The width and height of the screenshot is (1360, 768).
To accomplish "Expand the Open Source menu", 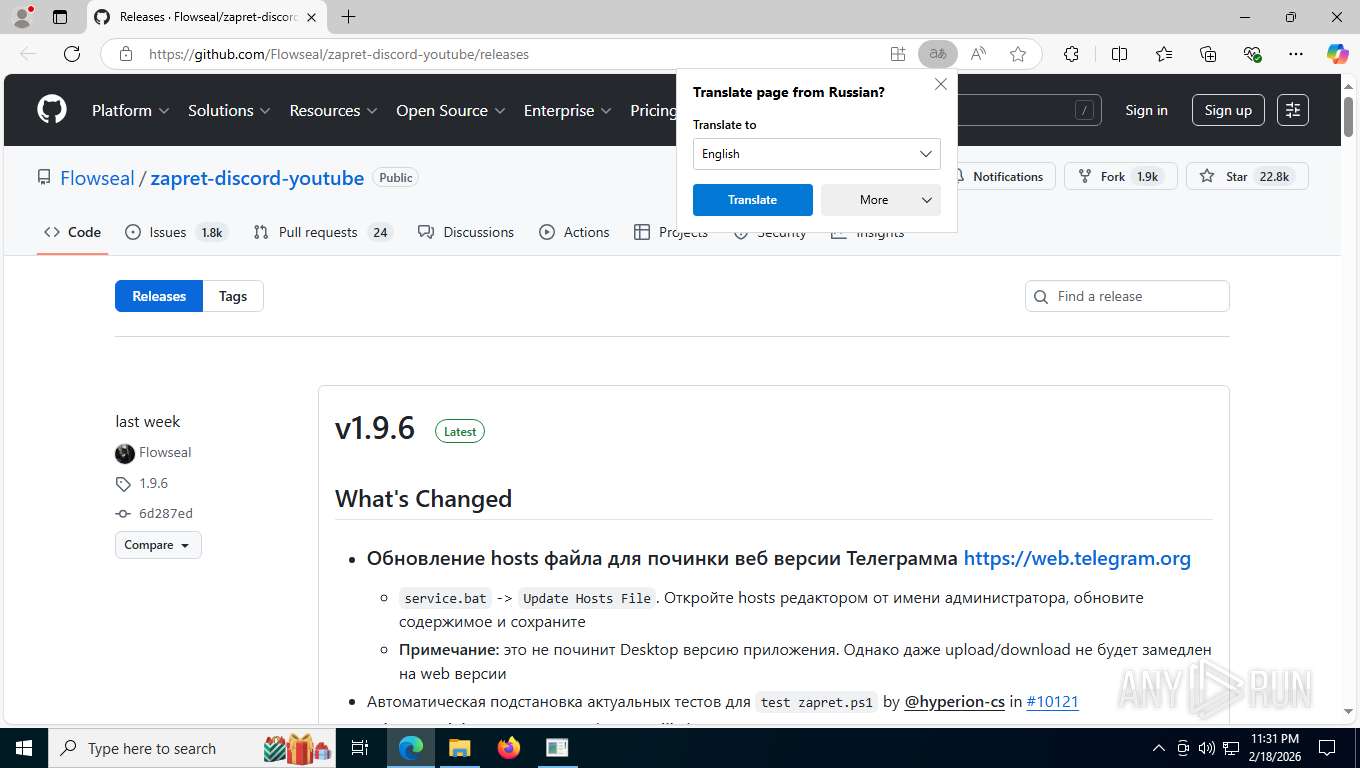I will 451,110.
